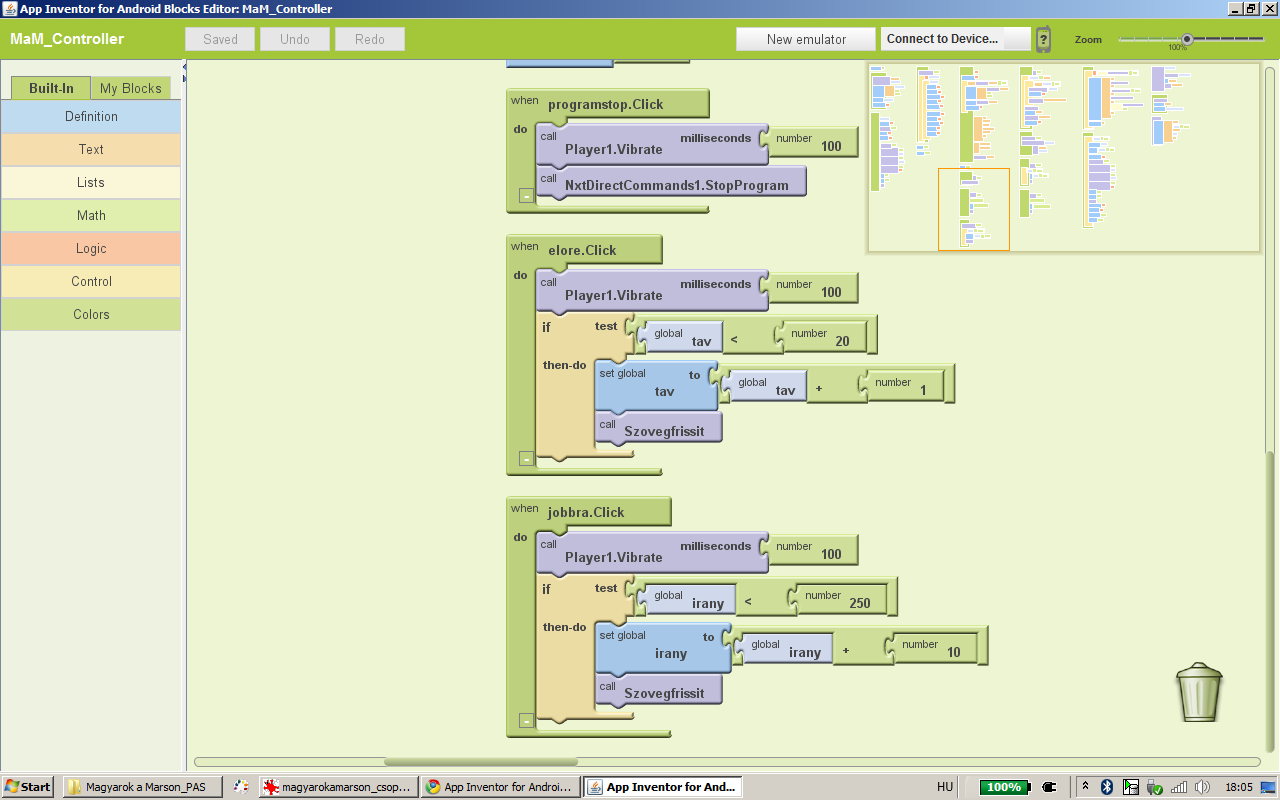Image resolution: width=1280 pixels, height=800 pixels.
Task: Click the phone connection status icon
Action: tap(1043, 39)
